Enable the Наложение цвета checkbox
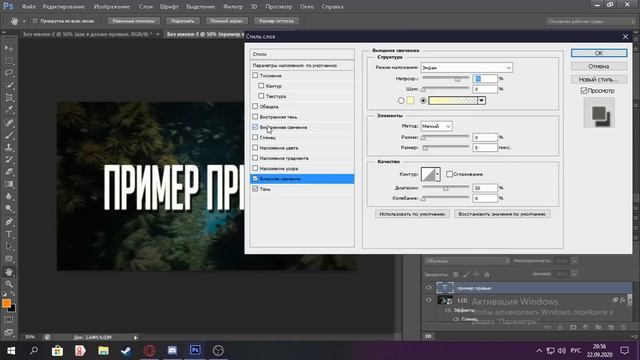This screenshot has height=360, width=640. [x=255, y=147]
